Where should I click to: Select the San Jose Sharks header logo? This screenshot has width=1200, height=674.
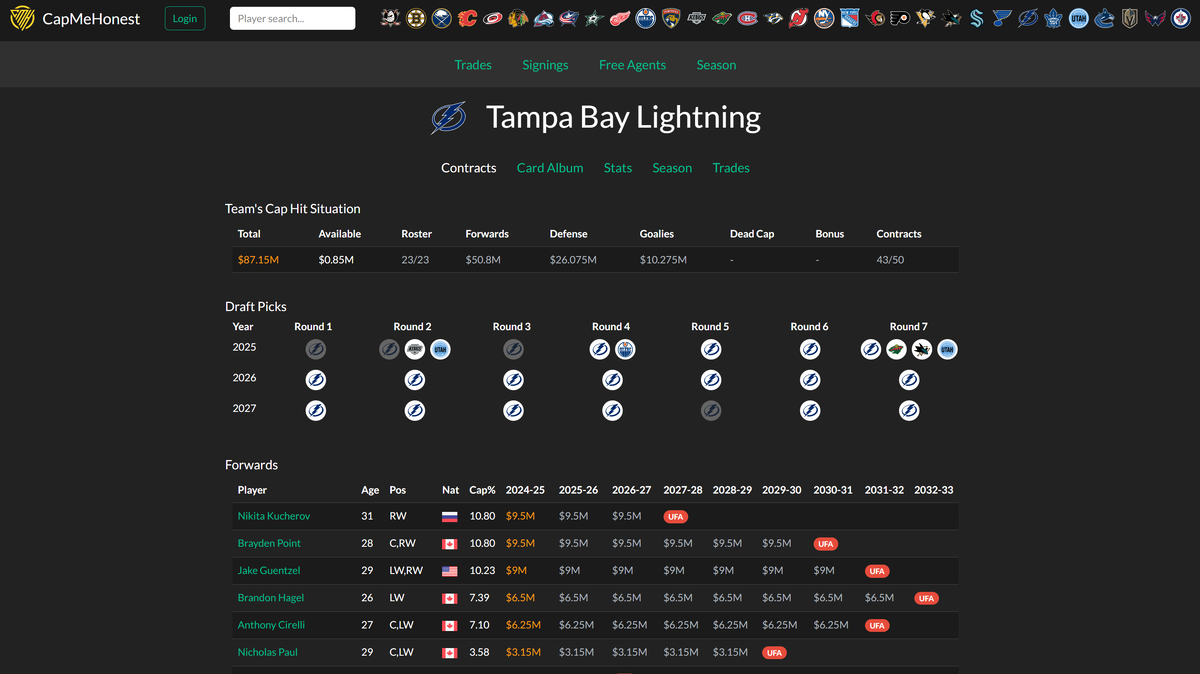[952, 18]
